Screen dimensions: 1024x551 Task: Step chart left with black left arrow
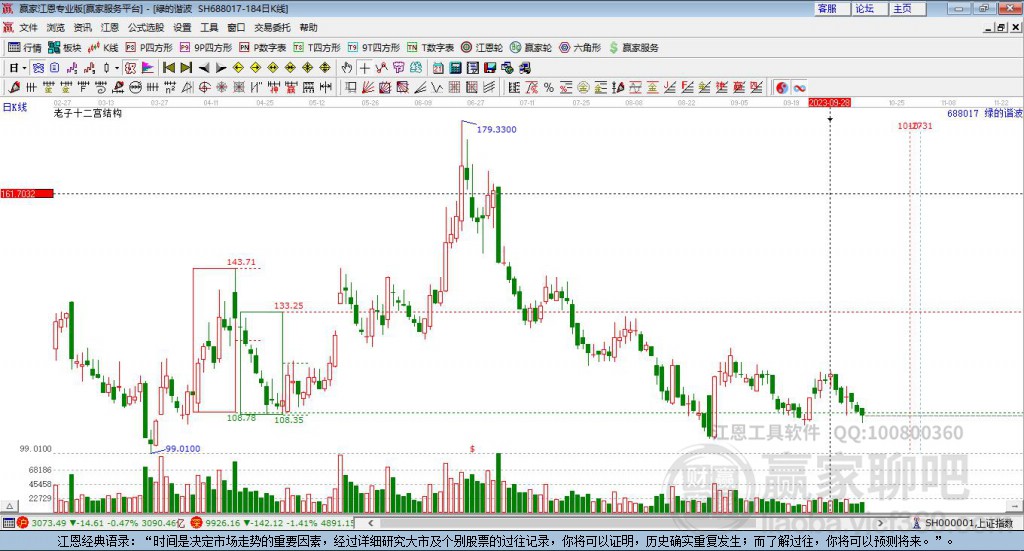pyautogui.click(x=204, y=68)
